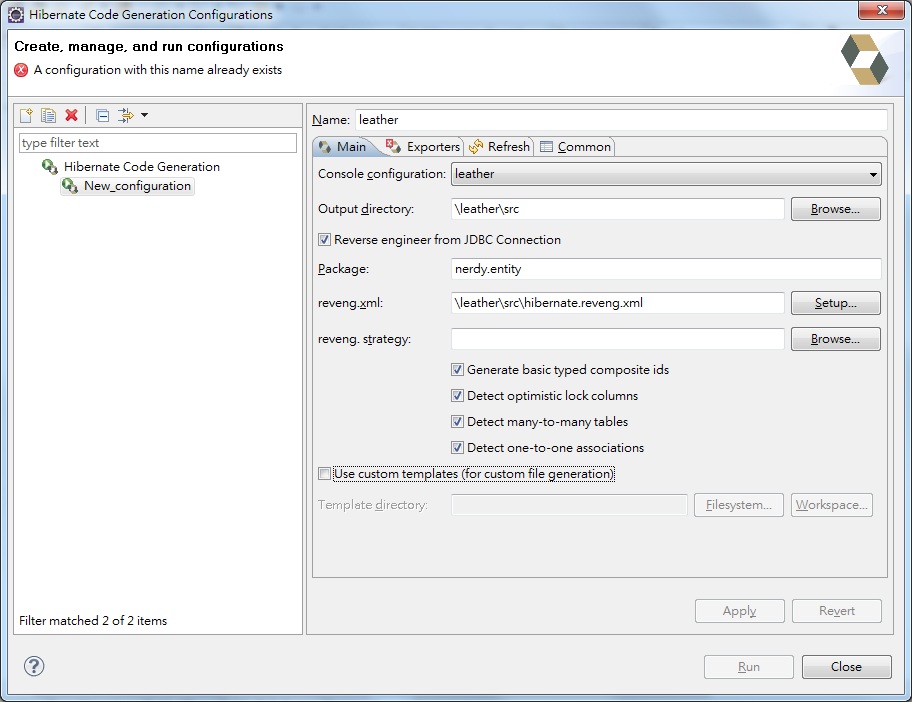Switch to the Common tab

click(x=575, y=147)
